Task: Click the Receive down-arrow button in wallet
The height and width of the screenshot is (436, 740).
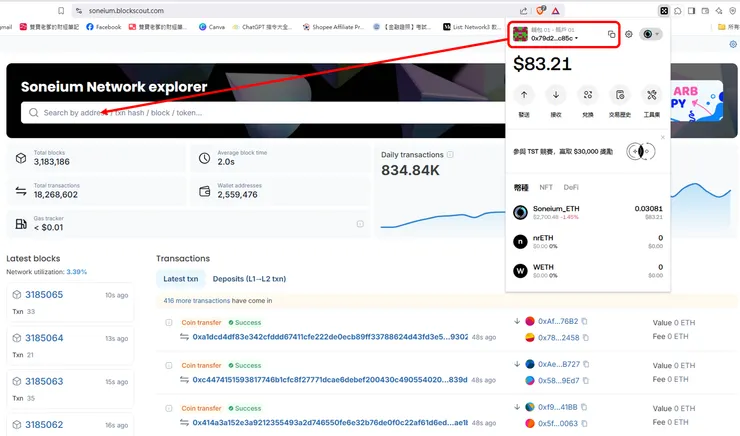Action: (x=556, y=95)
